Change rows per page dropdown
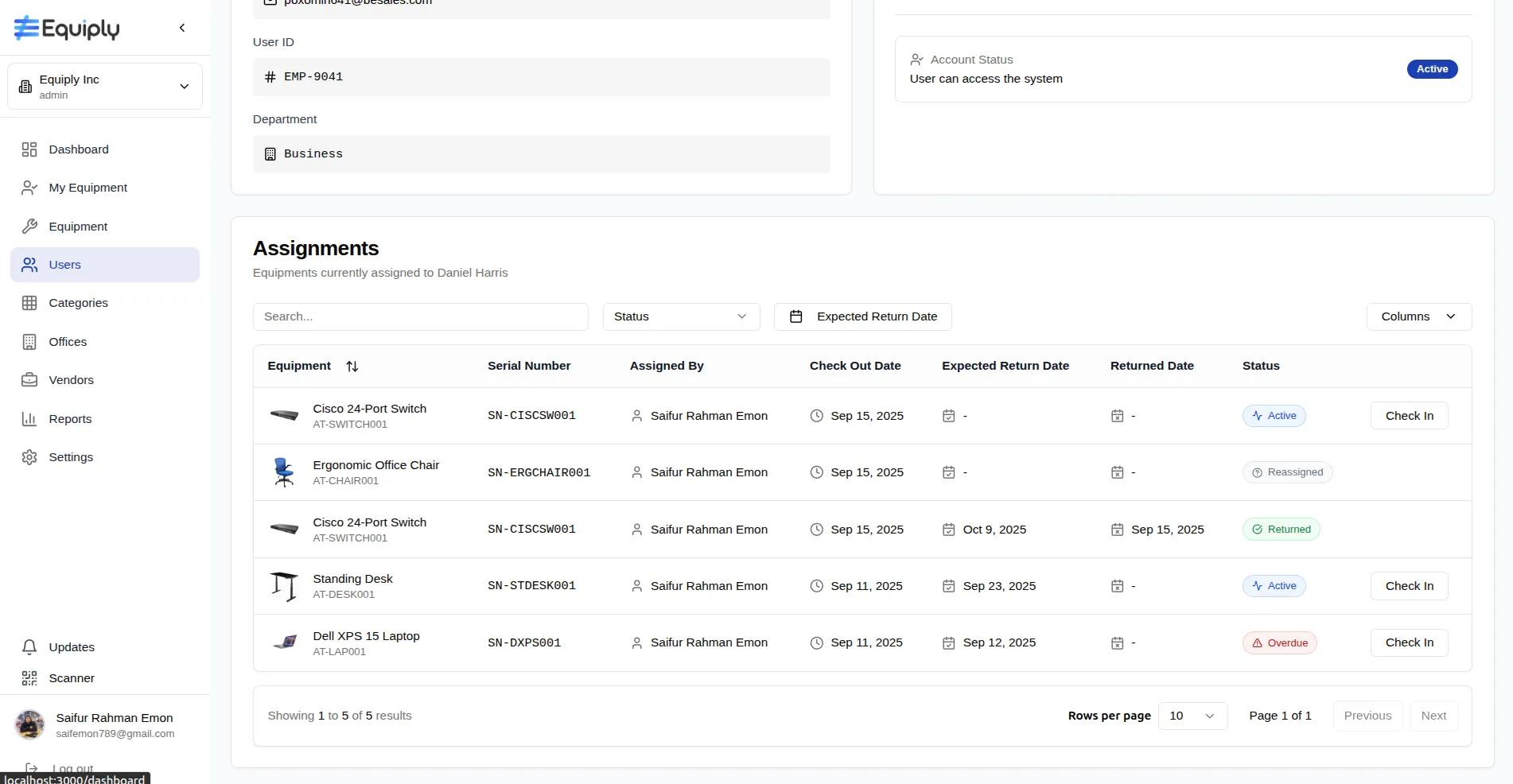Viewport: 1513px width, 784px height. click(x=1192, y=716)
